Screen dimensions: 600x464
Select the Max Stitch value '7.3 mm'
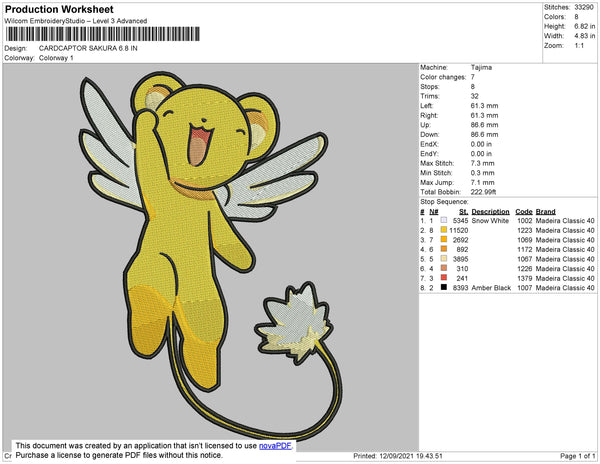tap(483, 163)
